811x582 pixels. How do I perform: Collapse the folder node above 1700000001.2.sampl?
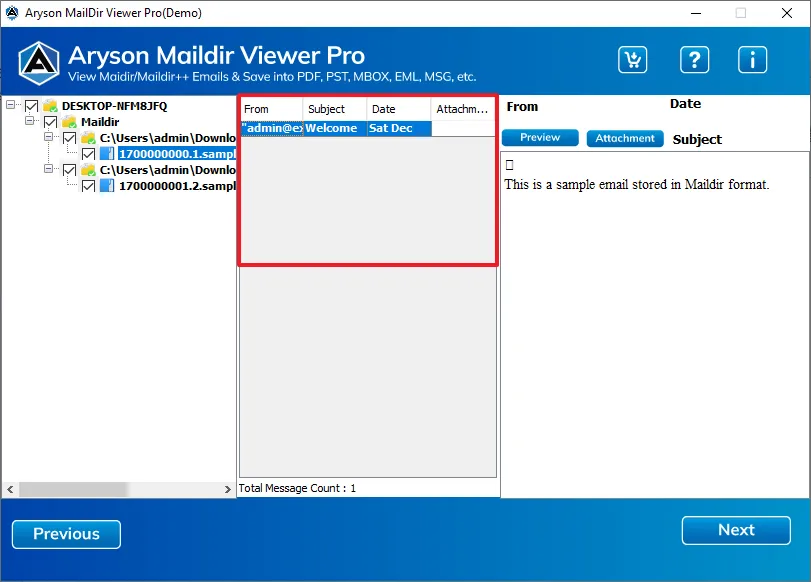[48, 169]
